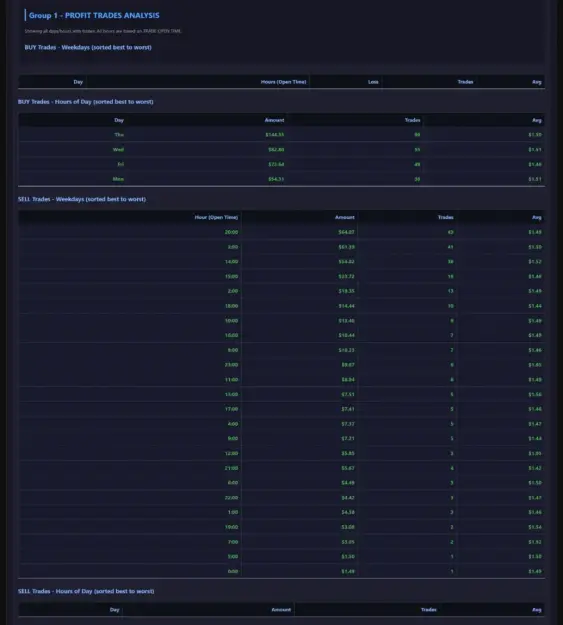Click the Day header in the bottom table

(x=114, y=609)
